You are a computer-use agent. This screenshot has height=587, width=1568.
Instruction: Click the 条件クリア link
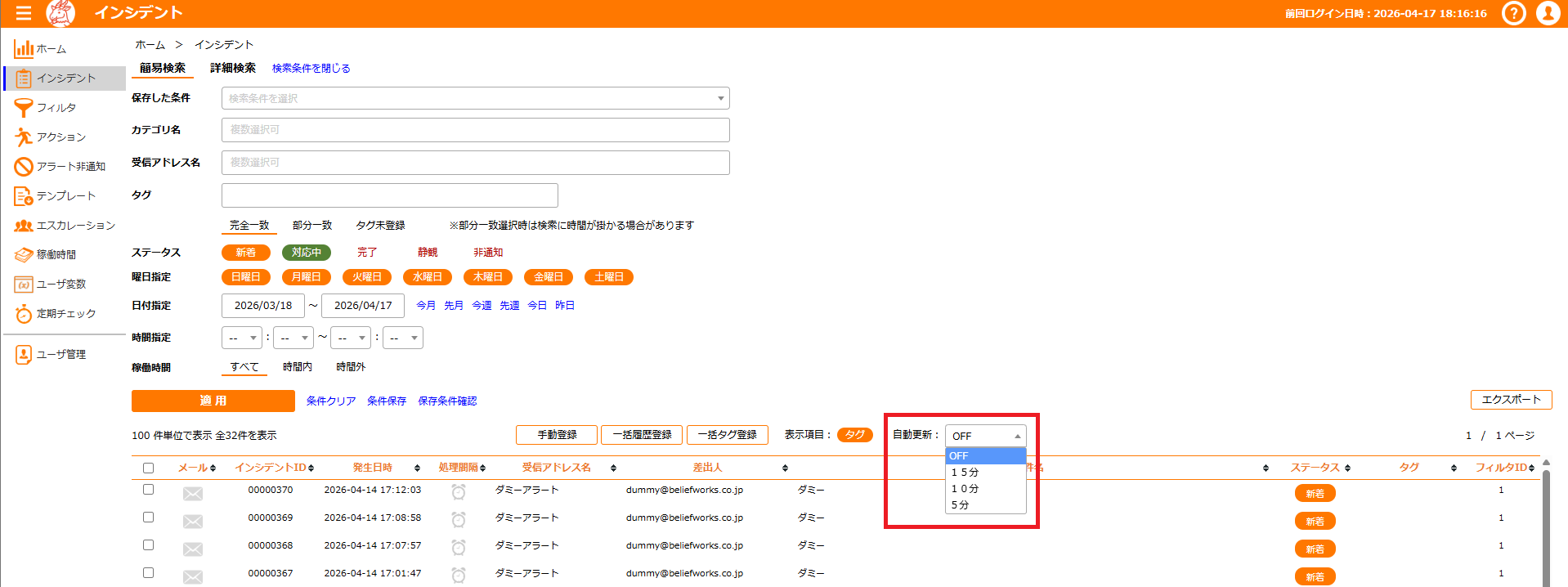pyautogui.click(x=331, y=401)
